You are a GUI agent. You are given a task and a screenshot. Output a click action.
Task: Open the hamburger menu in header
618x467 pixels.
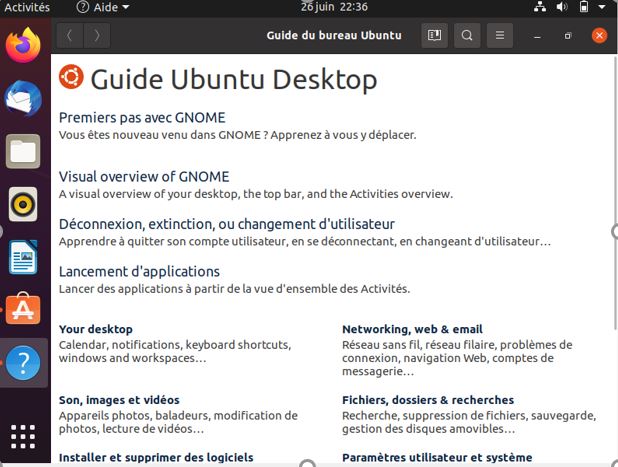pos(499,35)
